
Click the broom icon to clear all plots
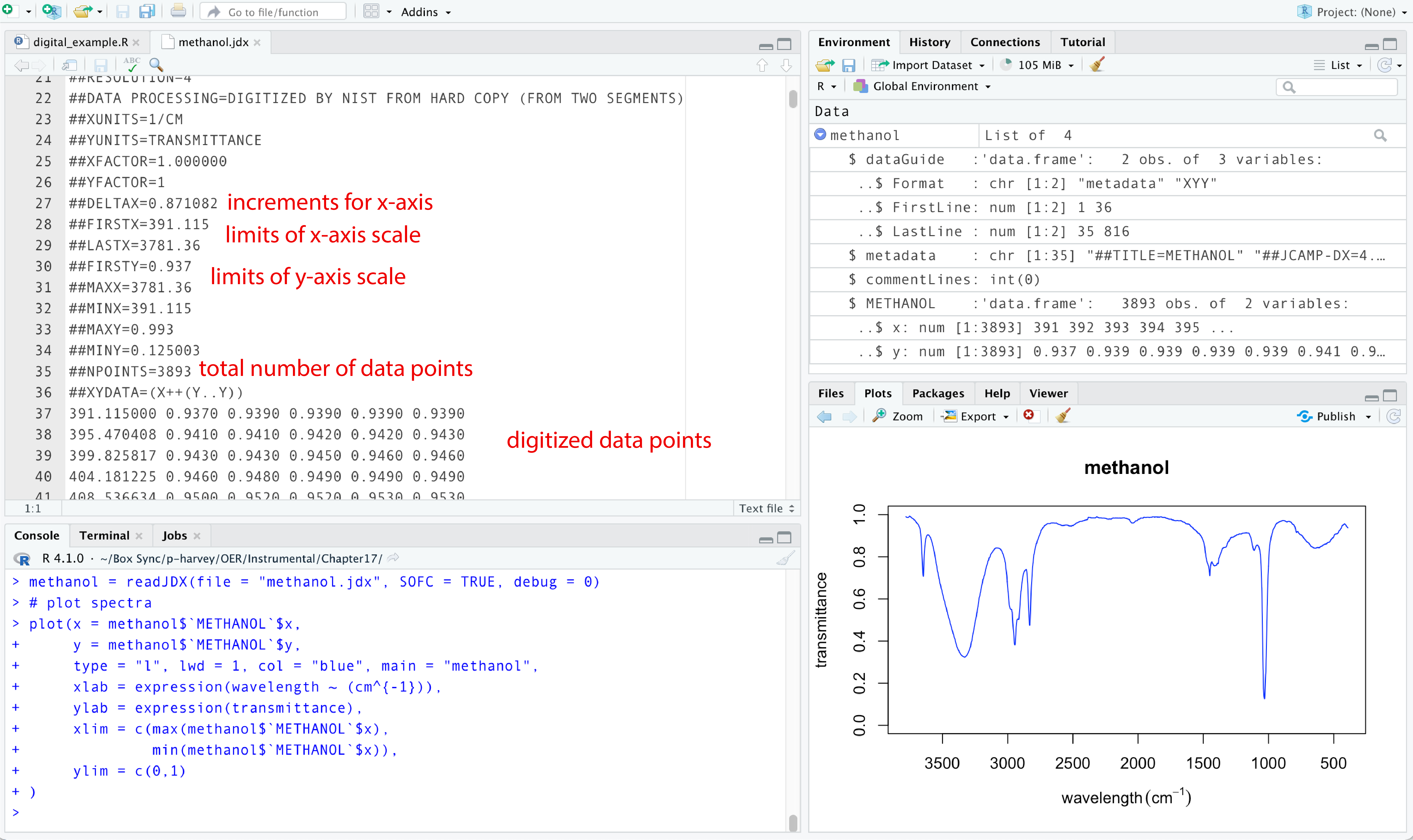(1063, 416)
